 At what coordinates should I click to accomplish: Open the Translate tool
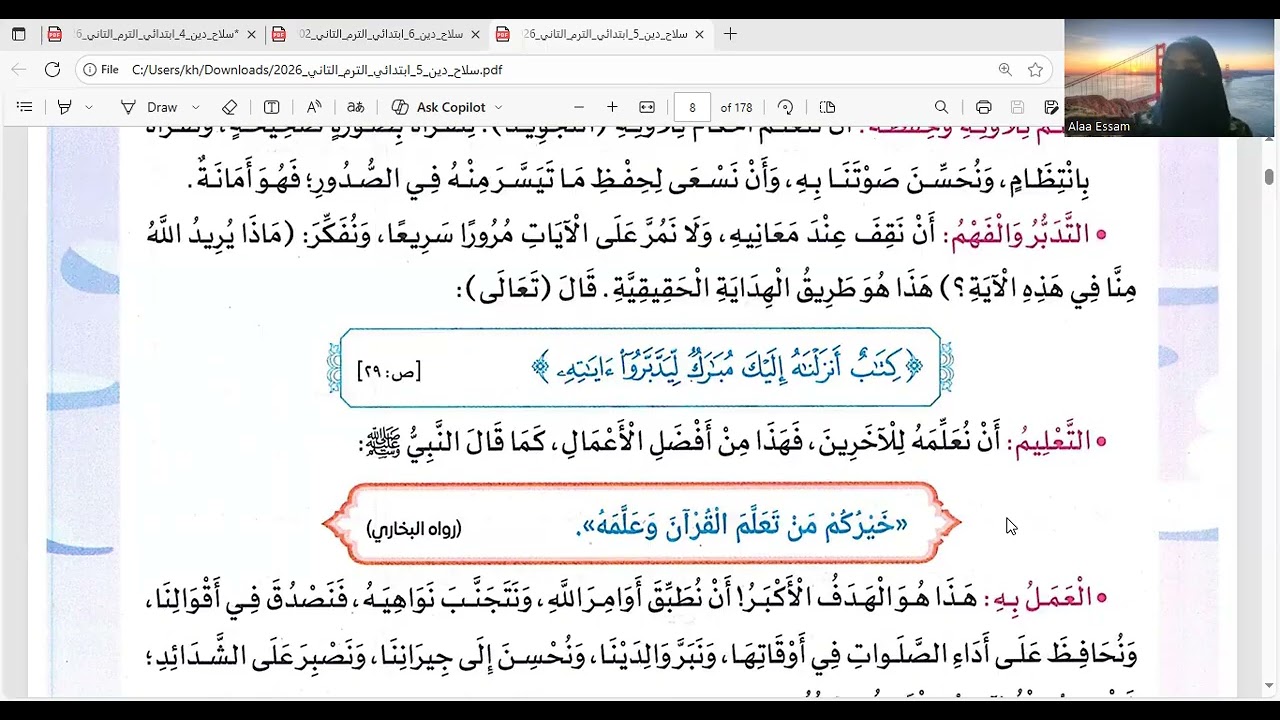pyautogui.click(x=355, y=107)
